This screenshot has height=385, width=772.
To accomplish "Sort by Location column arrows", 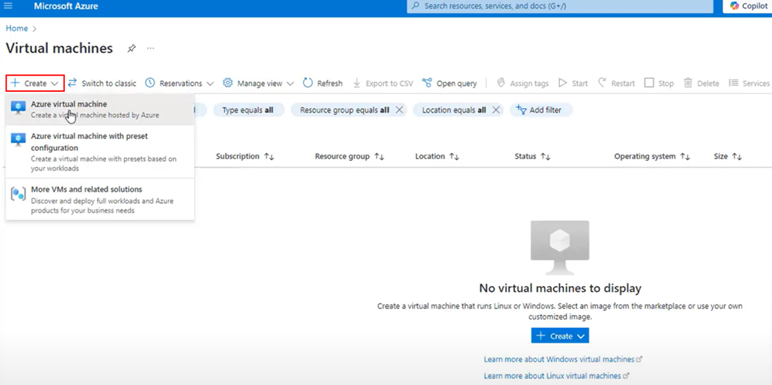I will coord(454,157).
